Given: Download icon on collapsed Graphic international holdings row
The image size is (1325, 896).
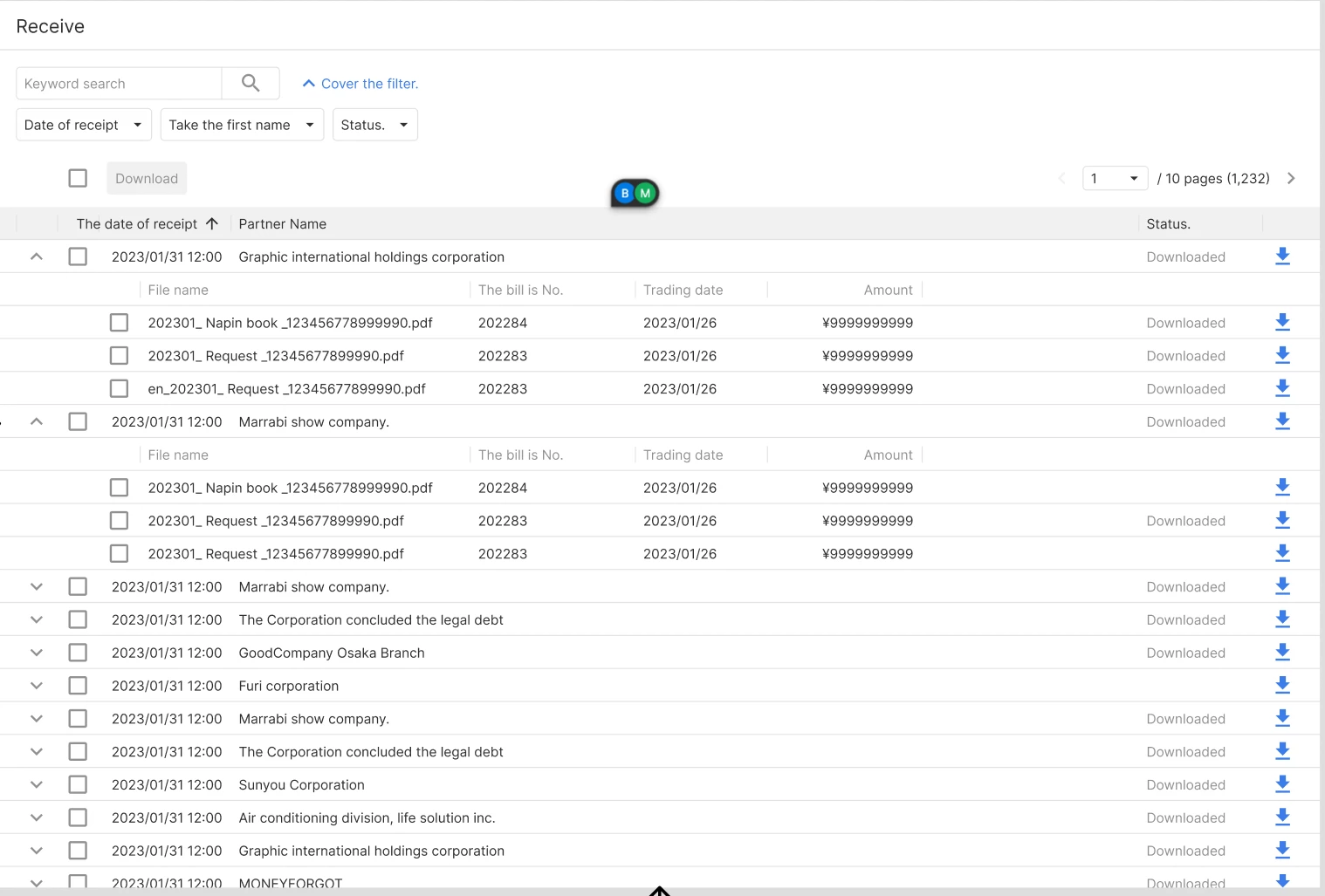Looking at the screenshot, I should (1282, 850).
